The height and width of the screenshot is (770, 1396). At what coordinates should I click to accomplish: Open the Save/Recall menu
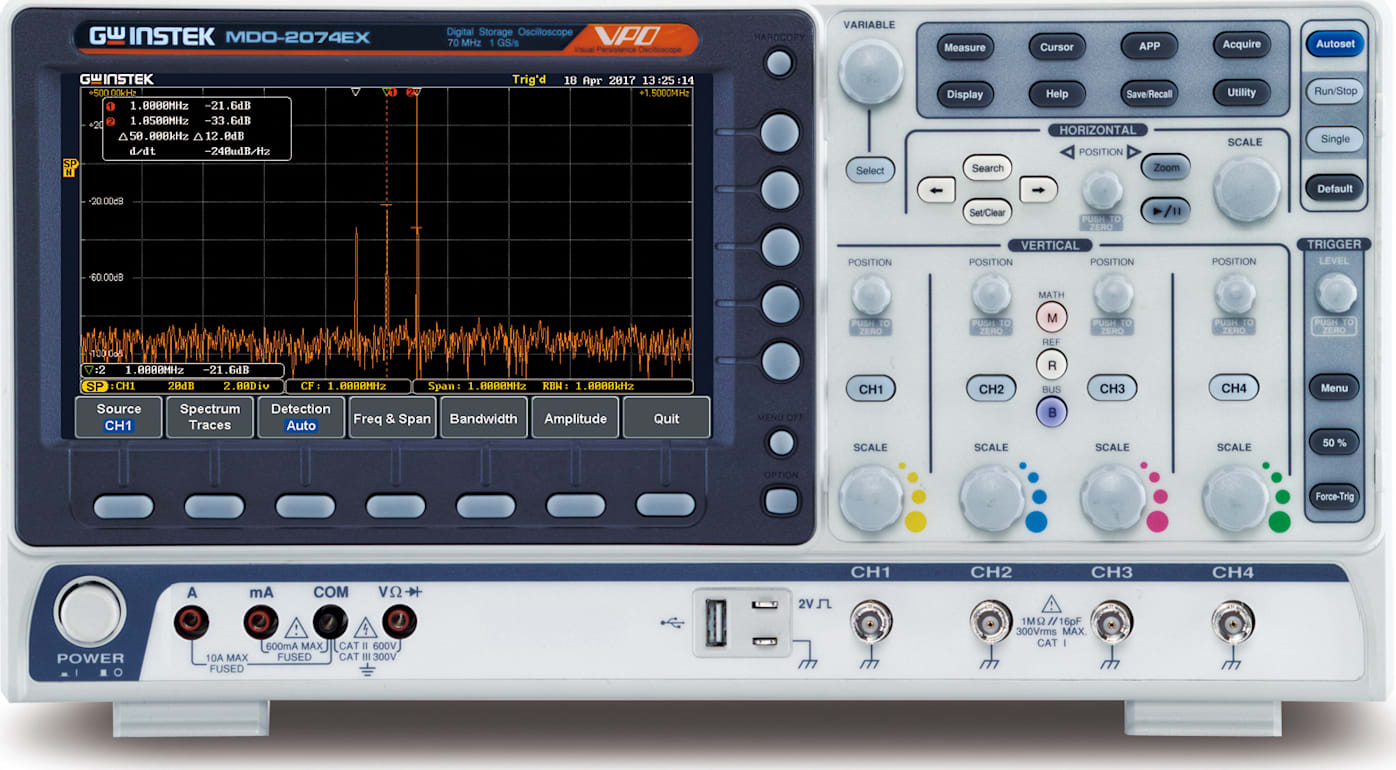tap(1149, 94)
